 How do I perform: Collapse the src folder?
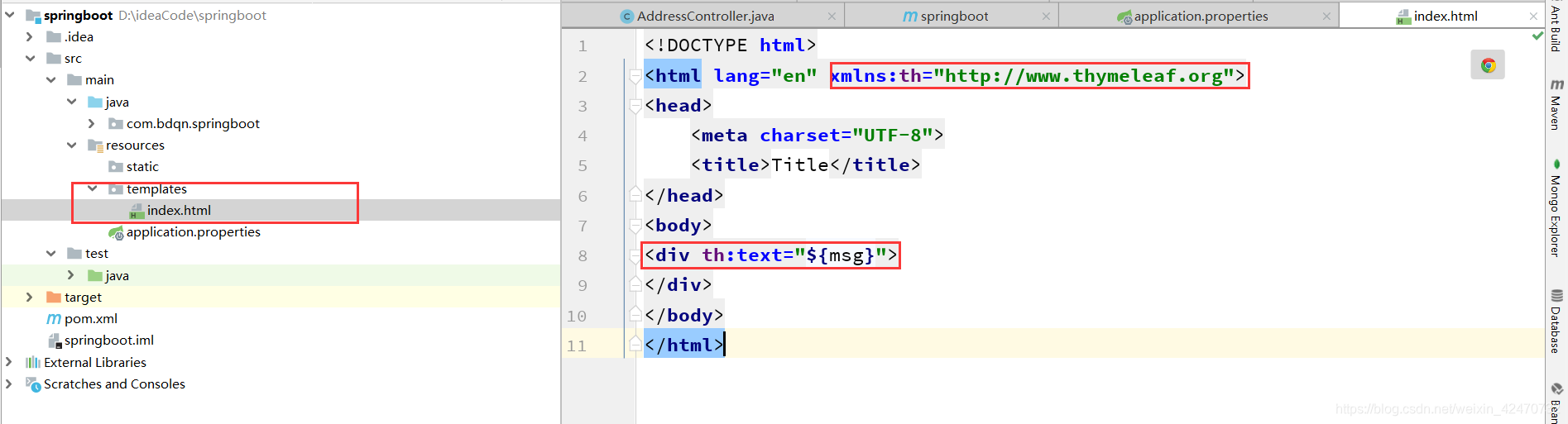pos(30,58)
